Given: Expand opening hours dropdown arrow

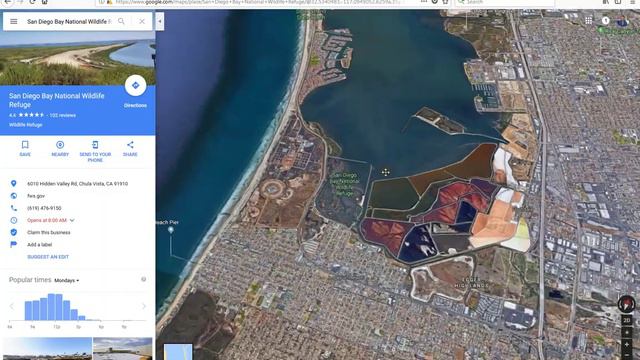Looking at the screenshot, I should [72, 220].
